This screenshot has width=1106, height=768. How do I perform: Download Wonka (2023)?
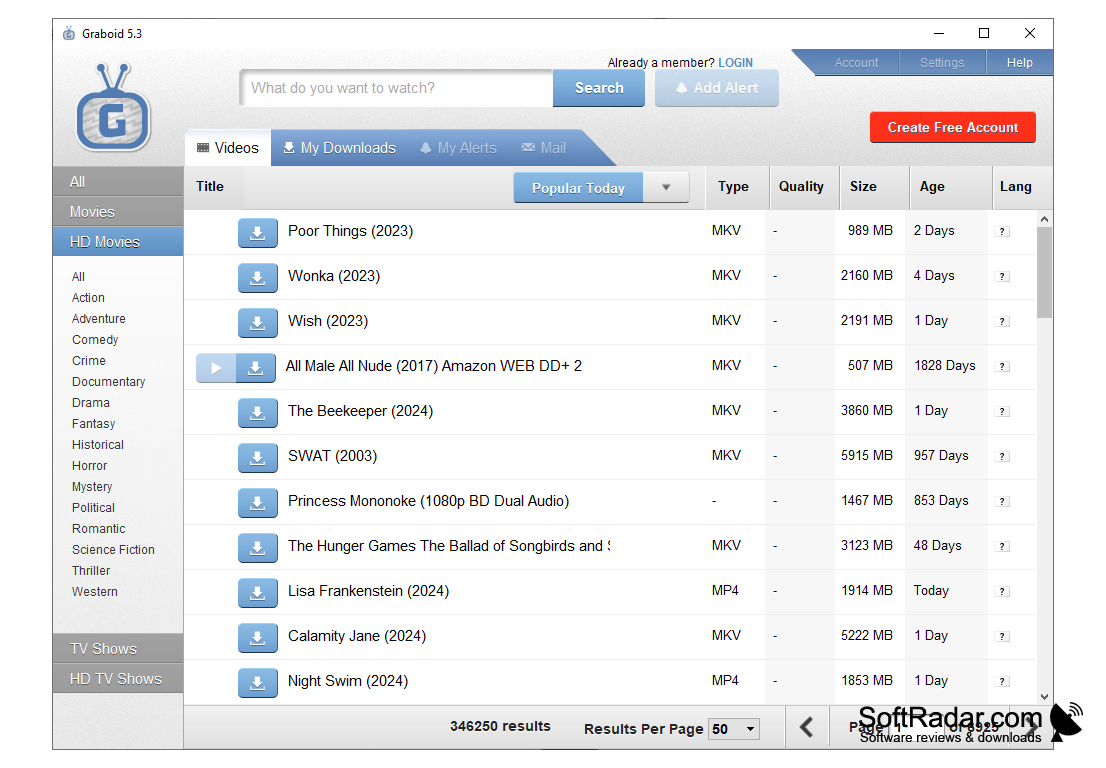[x=258, y=277]
